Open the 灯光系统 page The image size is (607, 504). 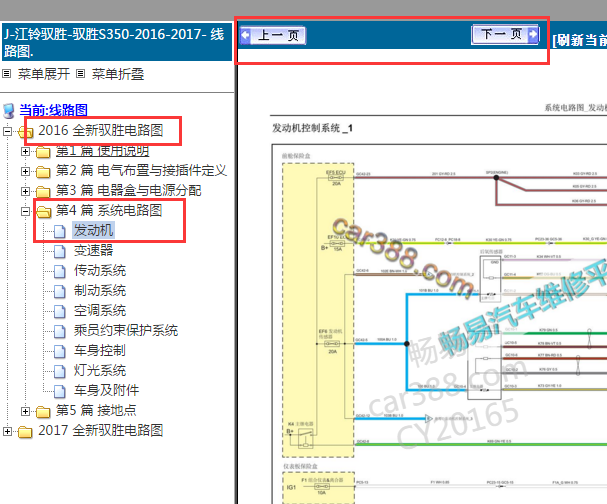pyautogui.click(x=100, y=370)
